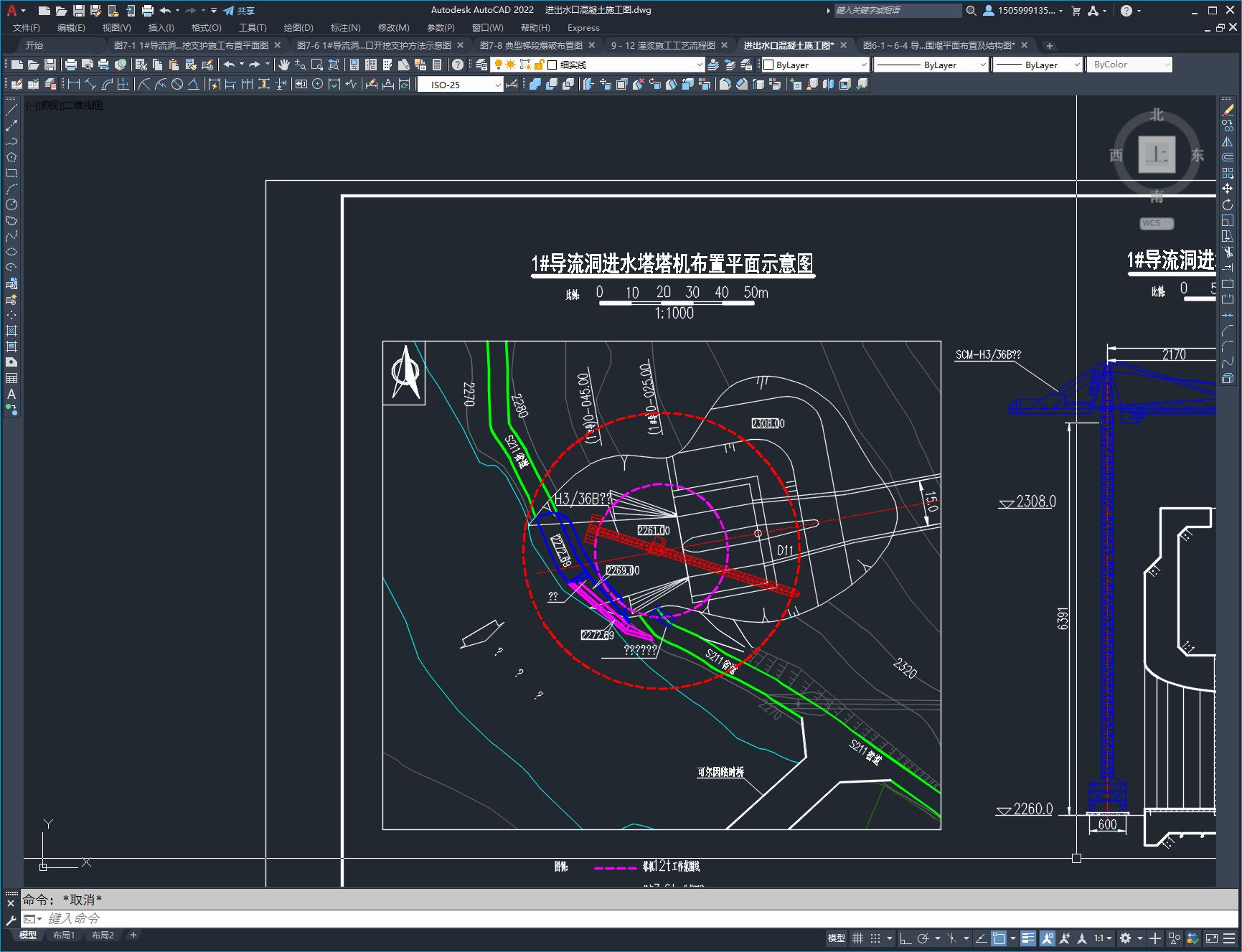Toggle lineweight display in status bar

pos(1028,938)
